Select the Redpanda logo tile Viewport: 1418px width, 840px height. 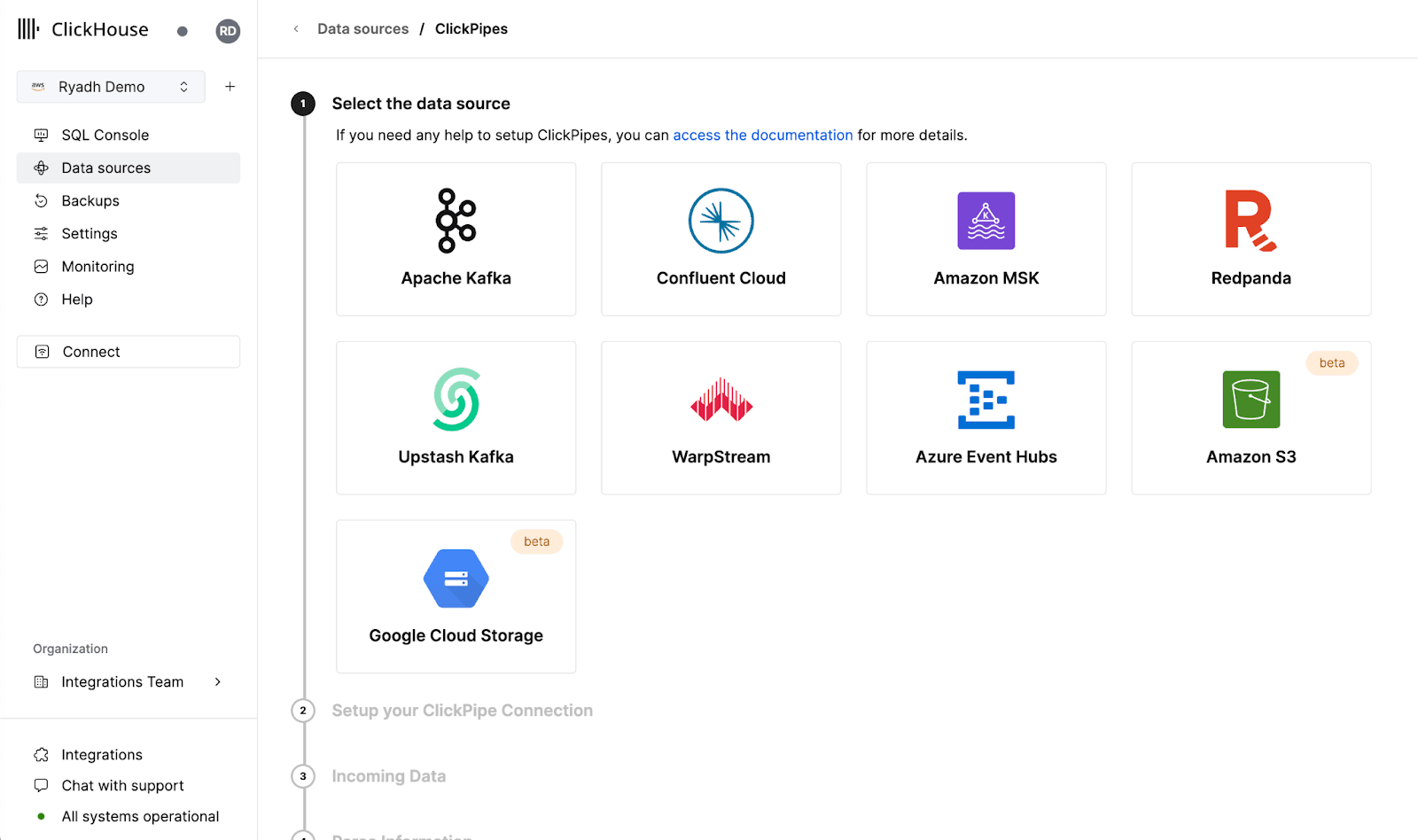click(1250, 221)
